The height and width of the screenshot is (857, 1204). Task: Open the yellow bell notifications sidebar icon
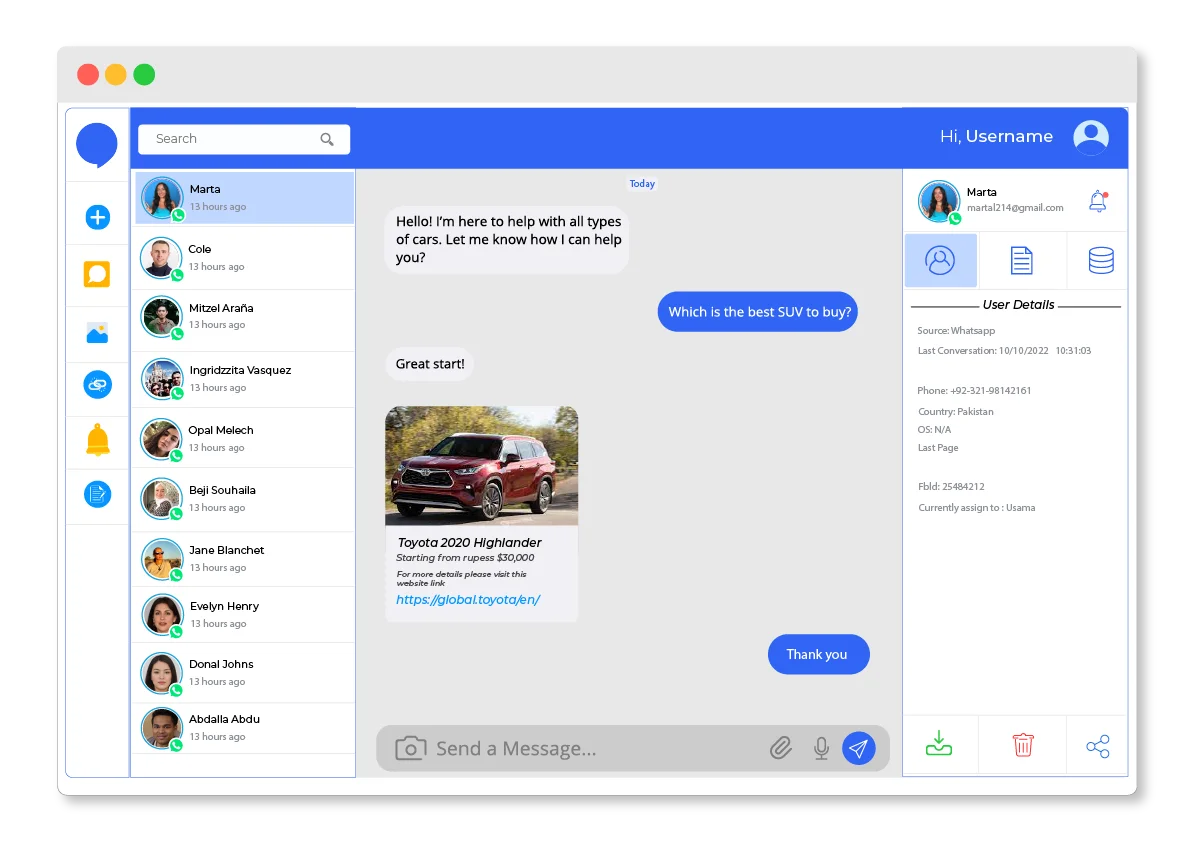pyautogui.click(x=97, y=440)
